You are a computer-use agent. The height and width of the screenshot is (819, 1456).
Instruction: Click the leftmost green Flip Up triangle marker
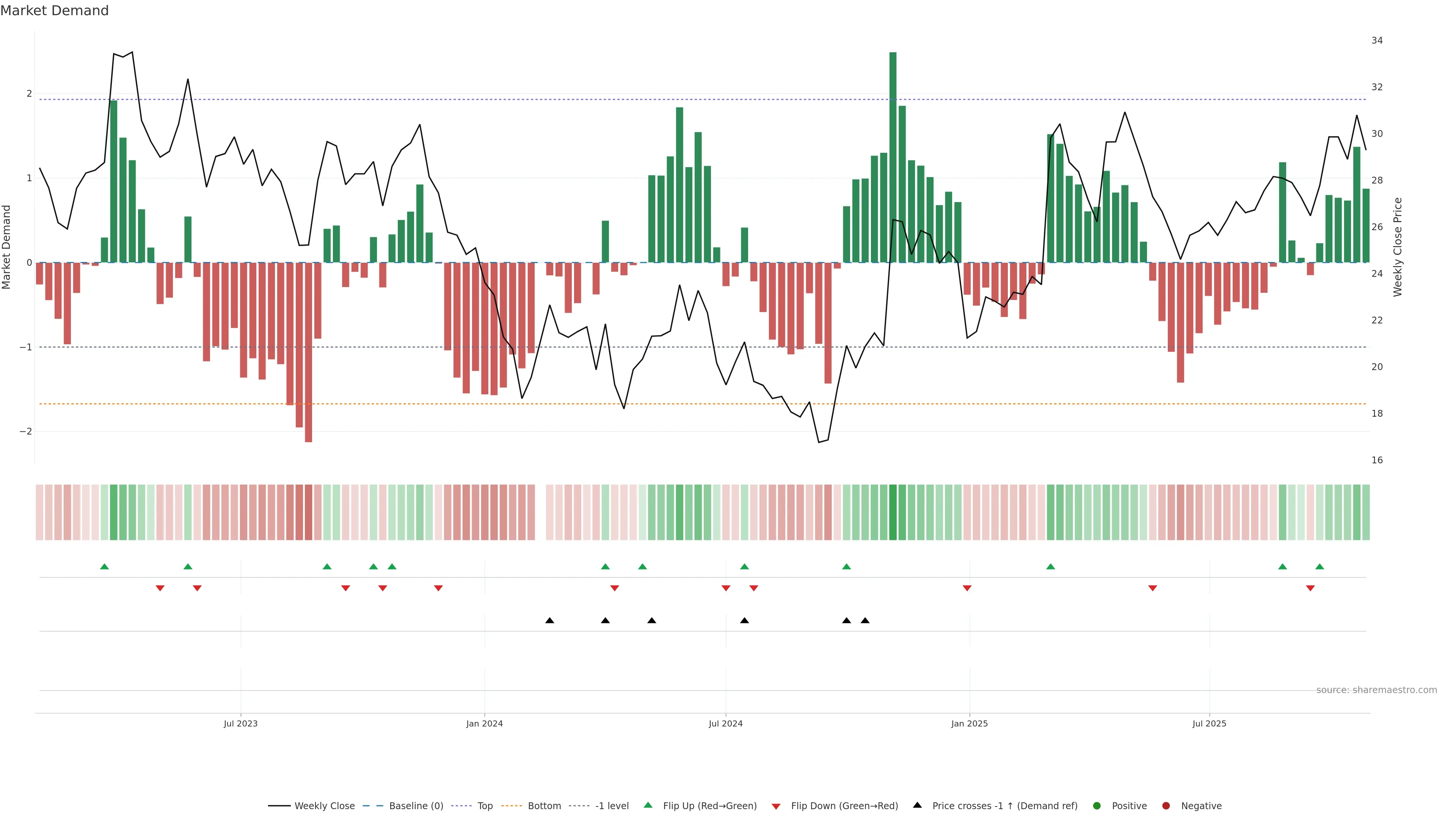(104, 566)
